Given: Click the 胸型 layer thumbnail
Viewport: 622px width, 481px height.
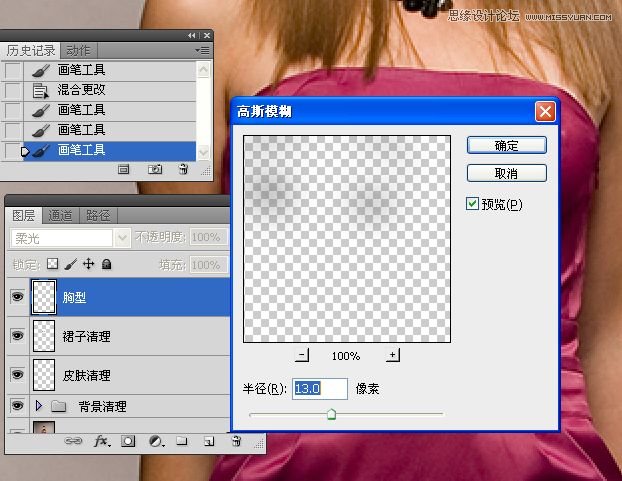Looking at the screenshot, I should pos(44,297).
